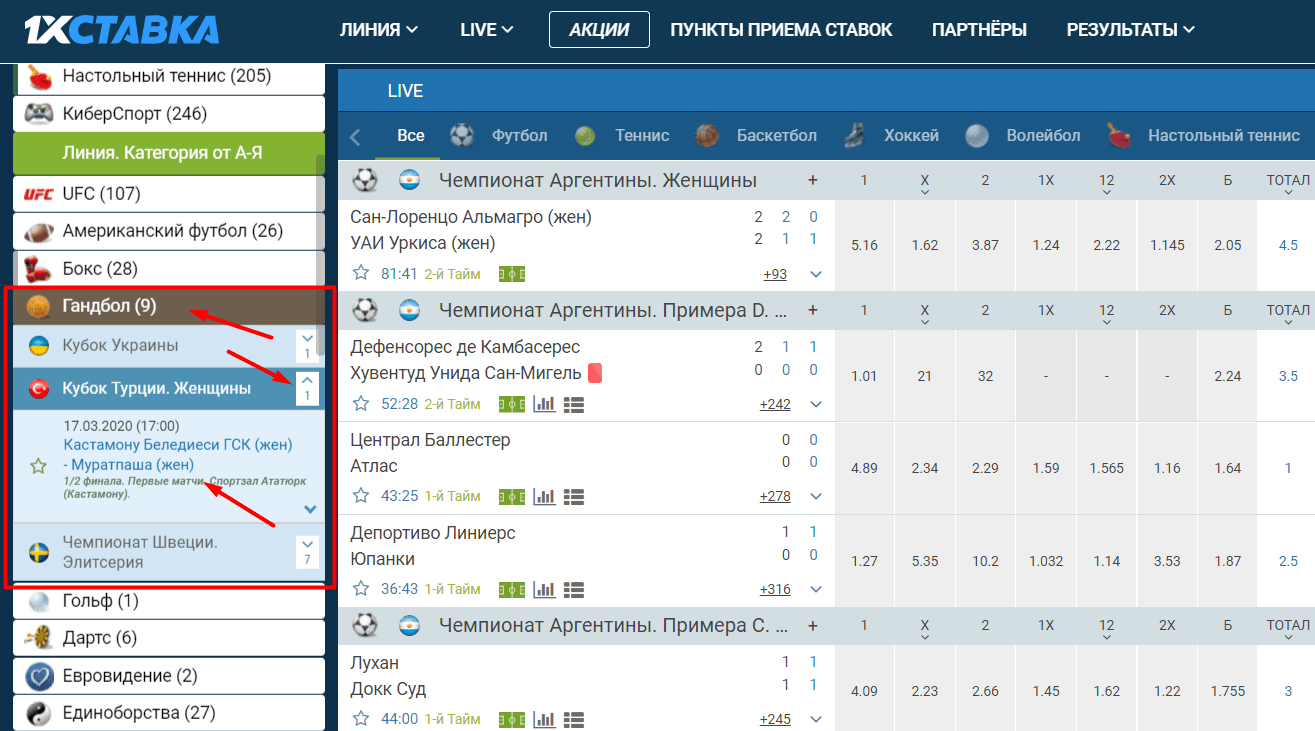Select the Хоккей skate icon filter
The width and height of the screenshot is (1315, 731).
point(854,135)
